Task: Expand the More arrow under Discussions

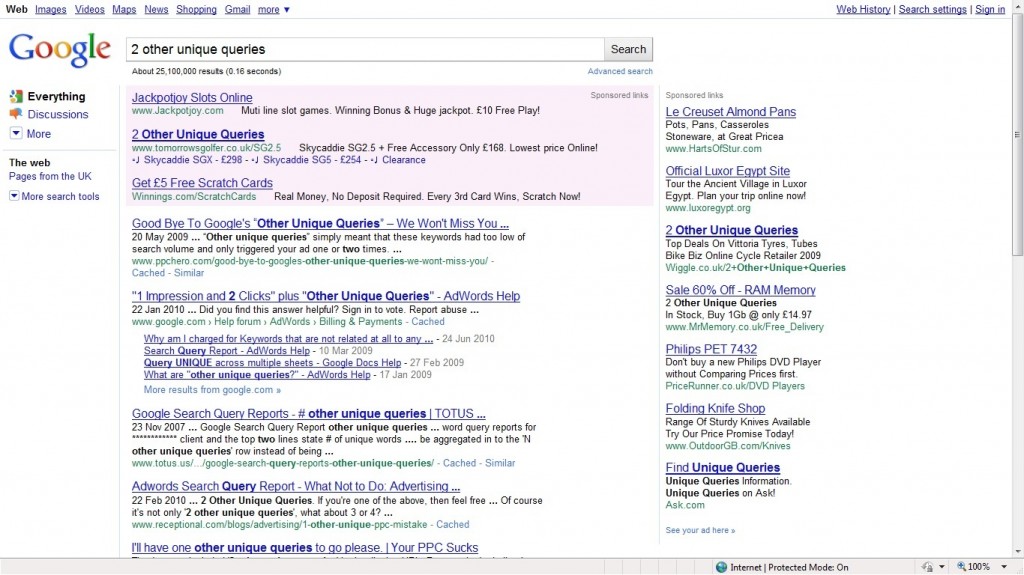Action: [x=16, y=133]
